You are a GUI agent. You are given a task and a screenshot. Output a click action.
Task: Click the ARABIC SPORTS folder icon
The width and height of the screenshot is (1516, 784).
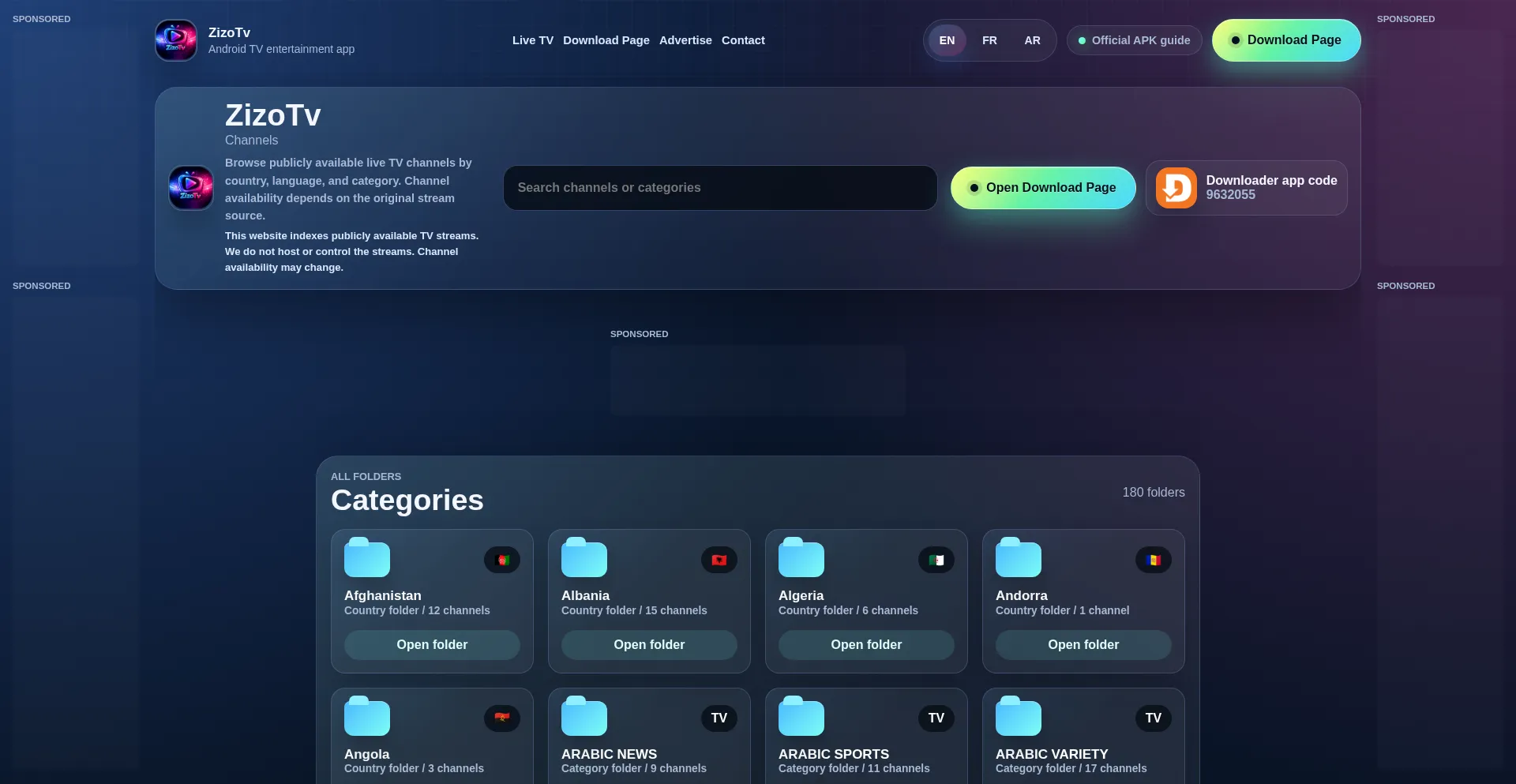801,716
